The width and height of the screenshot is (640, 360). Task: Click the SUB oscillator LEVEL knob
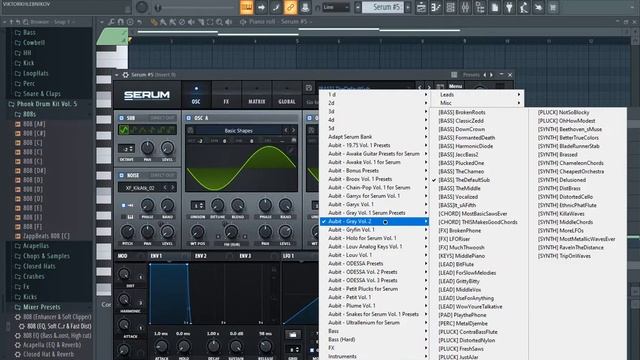click(167, 148)
